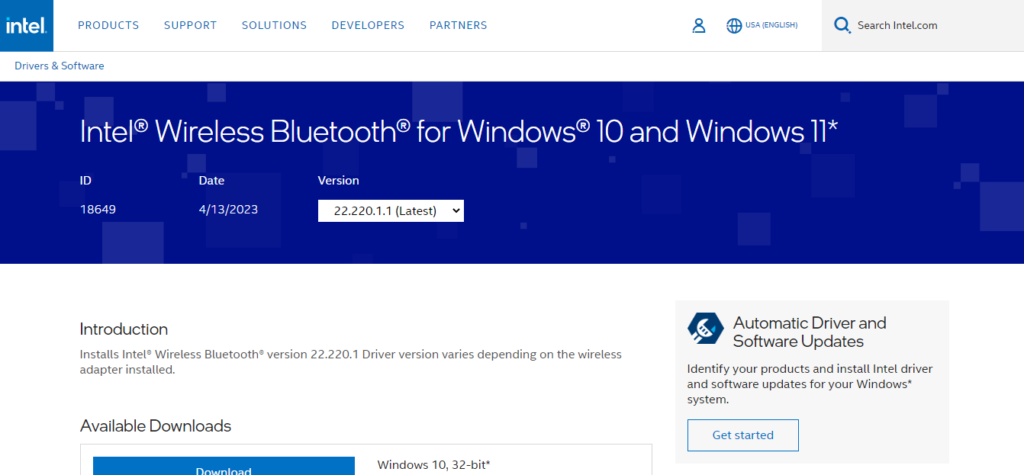Open the user account icon
The width and height of the screenshot is (1024, 475).
tap(699, 25)
